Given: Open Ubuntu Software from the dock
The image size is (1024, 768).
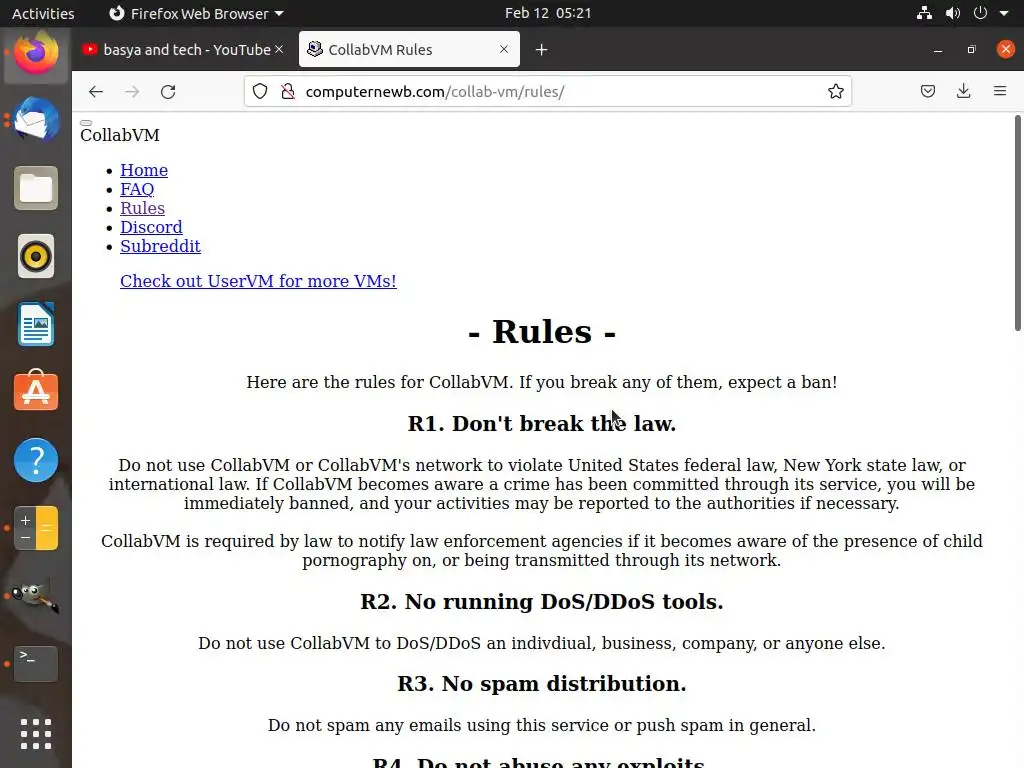Looking at the screenshot, I should point(36,392).
